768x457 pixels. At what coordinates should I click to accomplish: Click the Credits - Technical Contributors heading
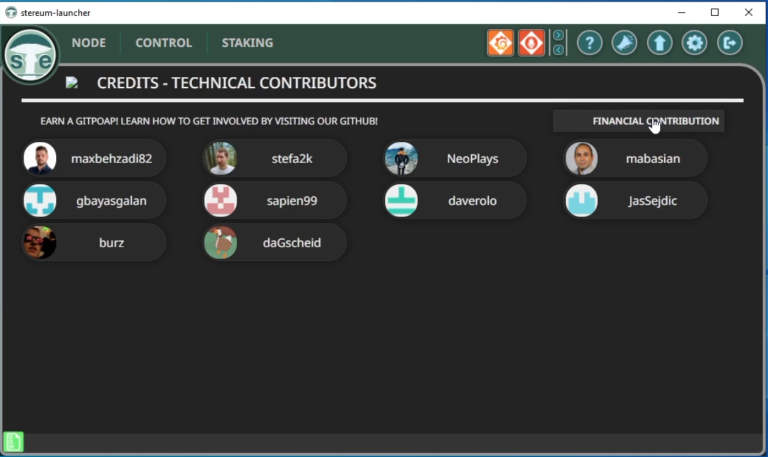237,83
